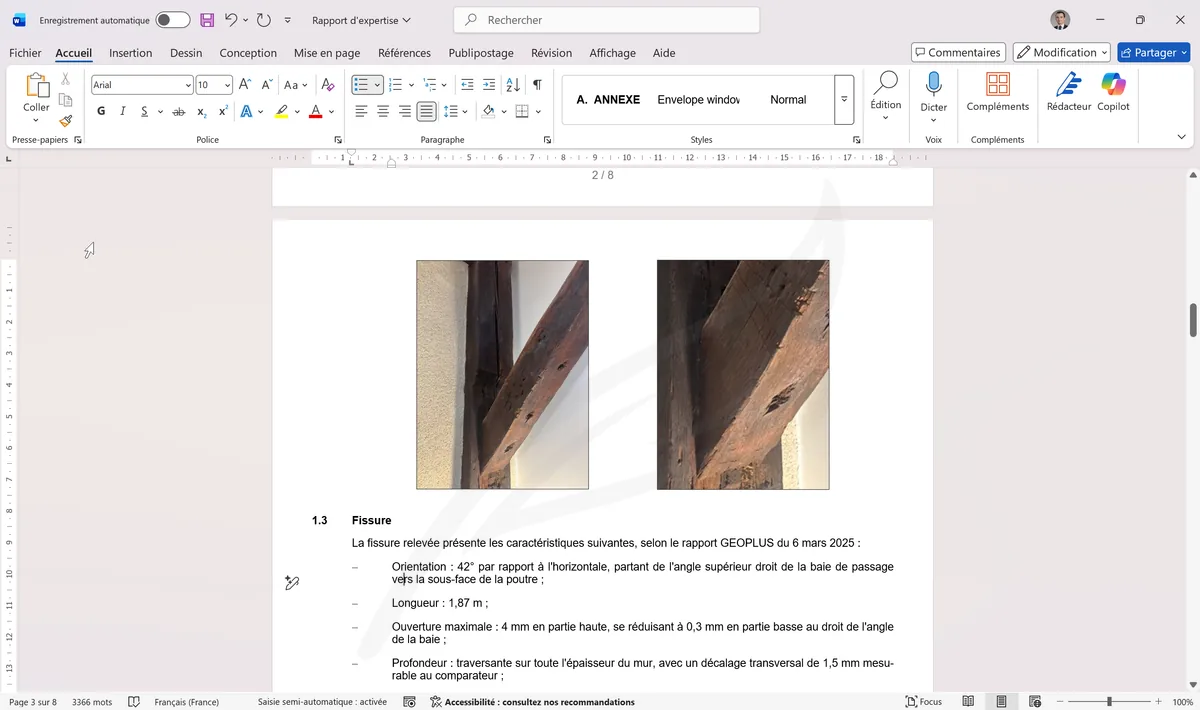This screenshot has height=710, width=1200.
Task: Open accessibility recommendations from the status bar
Action: tap(535, 701)
